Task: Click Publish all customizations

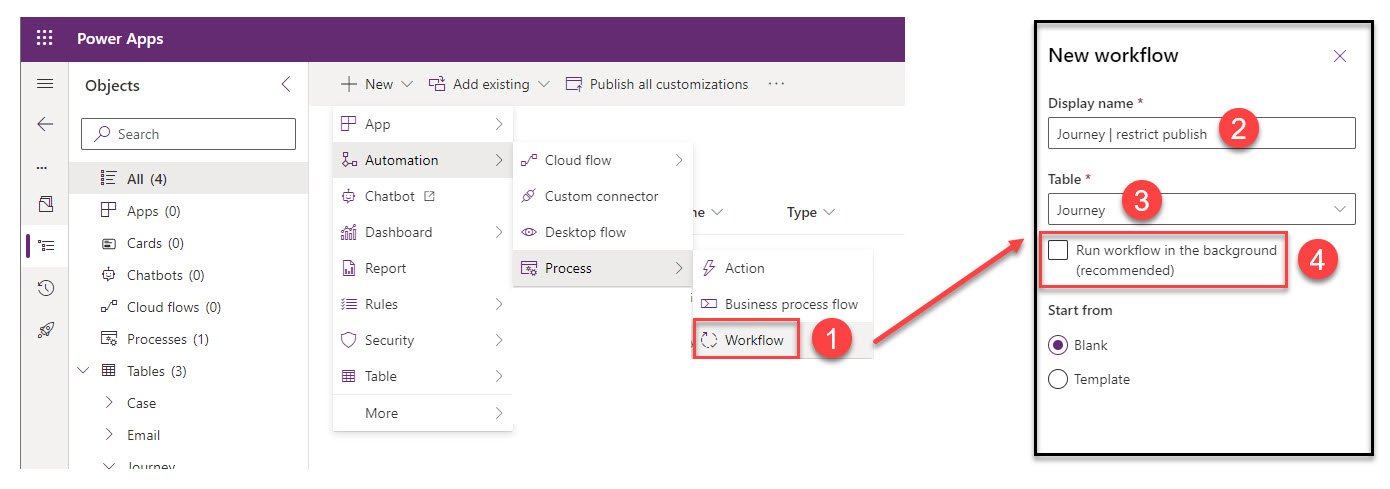Action: point(657,85)
